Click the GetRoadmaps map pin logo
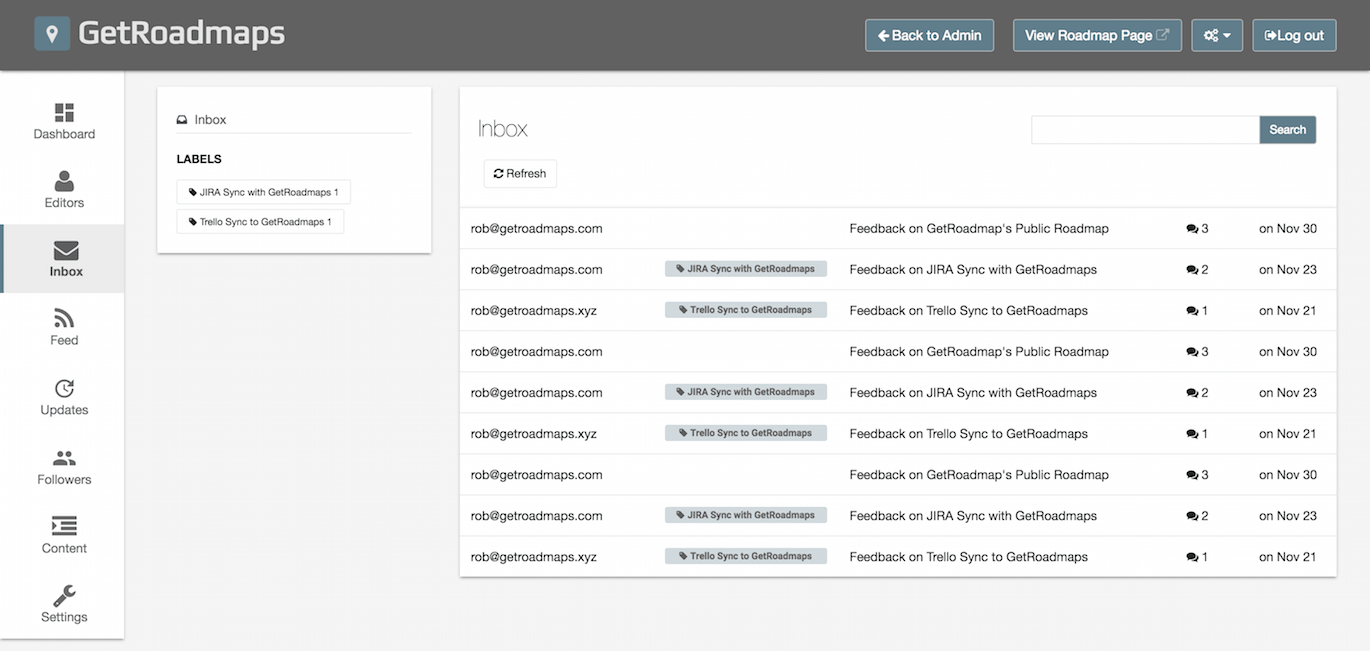This screenshot has width=1370, height=651. (52, 33)
